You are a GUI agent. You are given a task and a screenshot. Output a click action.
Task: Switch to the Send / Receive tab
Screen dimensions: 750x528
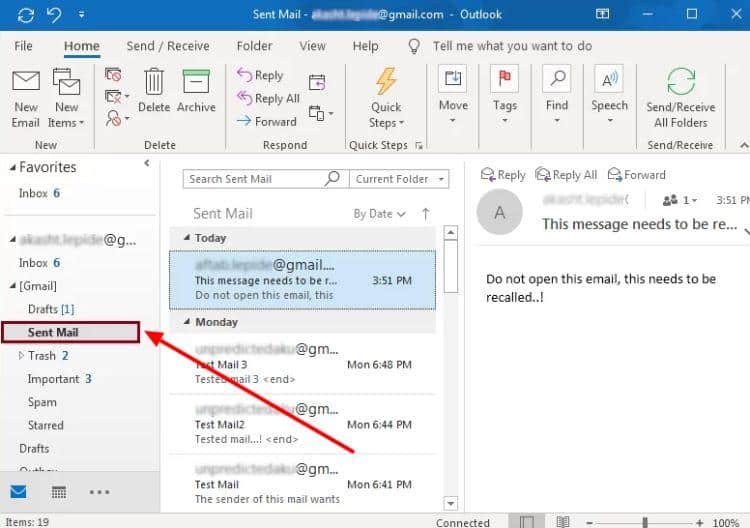[168, 46]
